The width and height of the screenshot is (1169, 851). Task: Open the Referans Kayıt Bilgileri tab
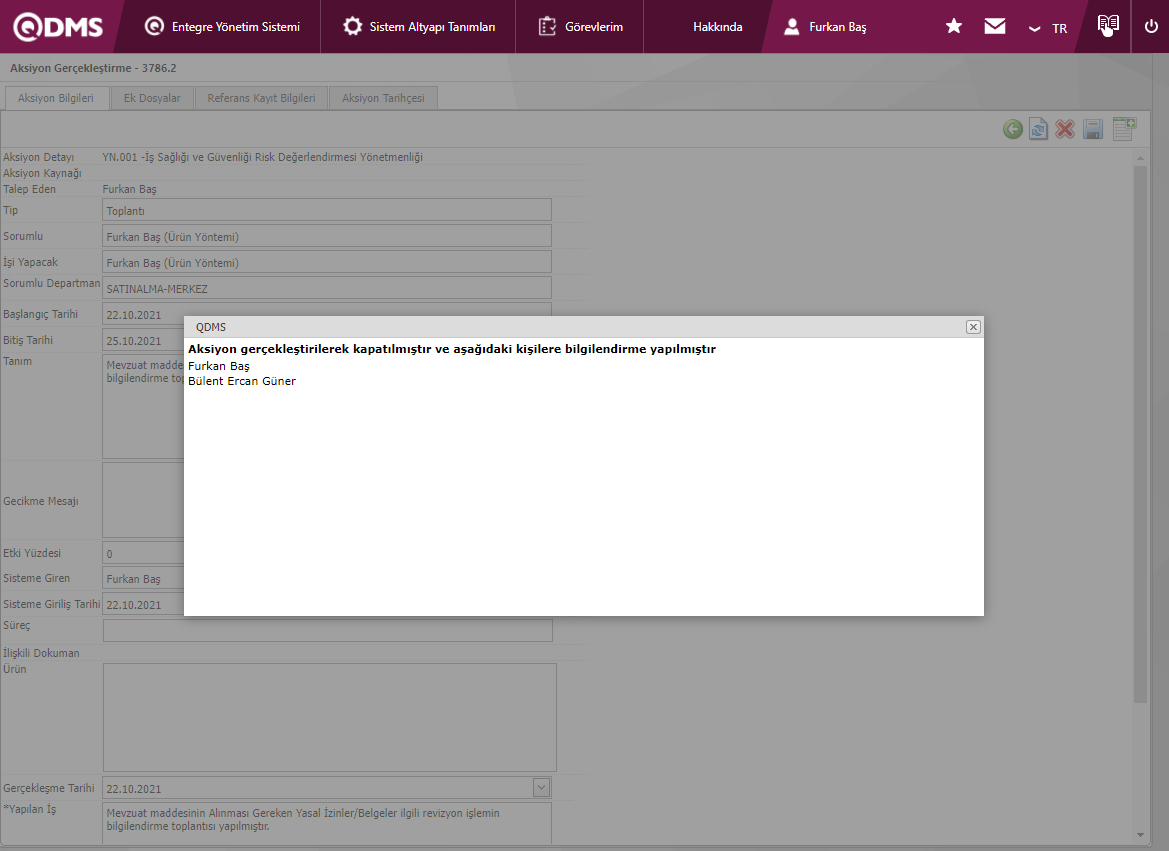261,98
